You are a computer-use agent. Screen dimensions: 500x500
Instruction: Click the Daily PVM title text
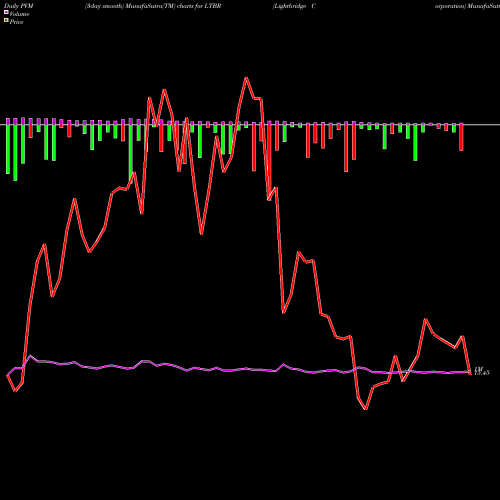coord(19,6)
